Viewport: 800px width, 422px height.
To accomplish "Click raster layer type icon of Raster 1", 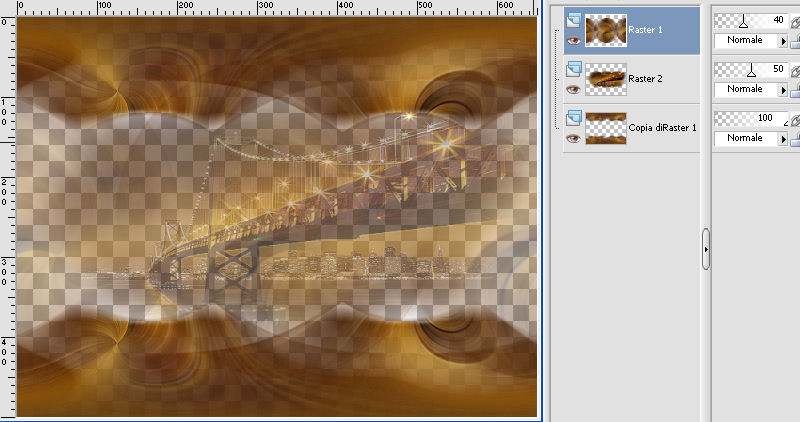I will click(x=574, y=20).
